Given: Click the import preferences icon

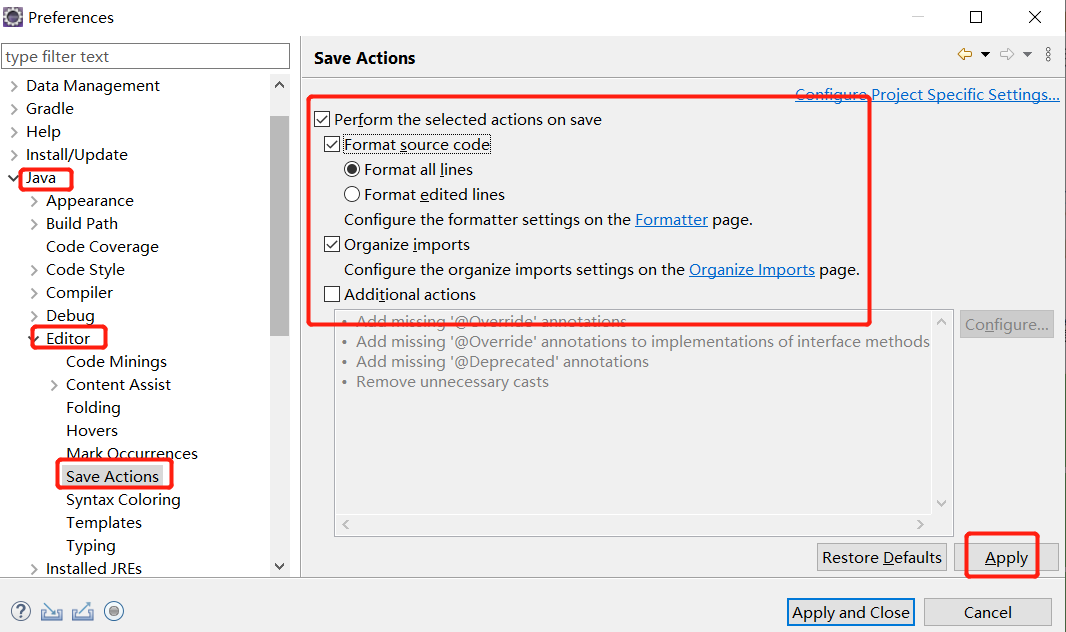Looking at the screenshot, I should tap(52, 612).
